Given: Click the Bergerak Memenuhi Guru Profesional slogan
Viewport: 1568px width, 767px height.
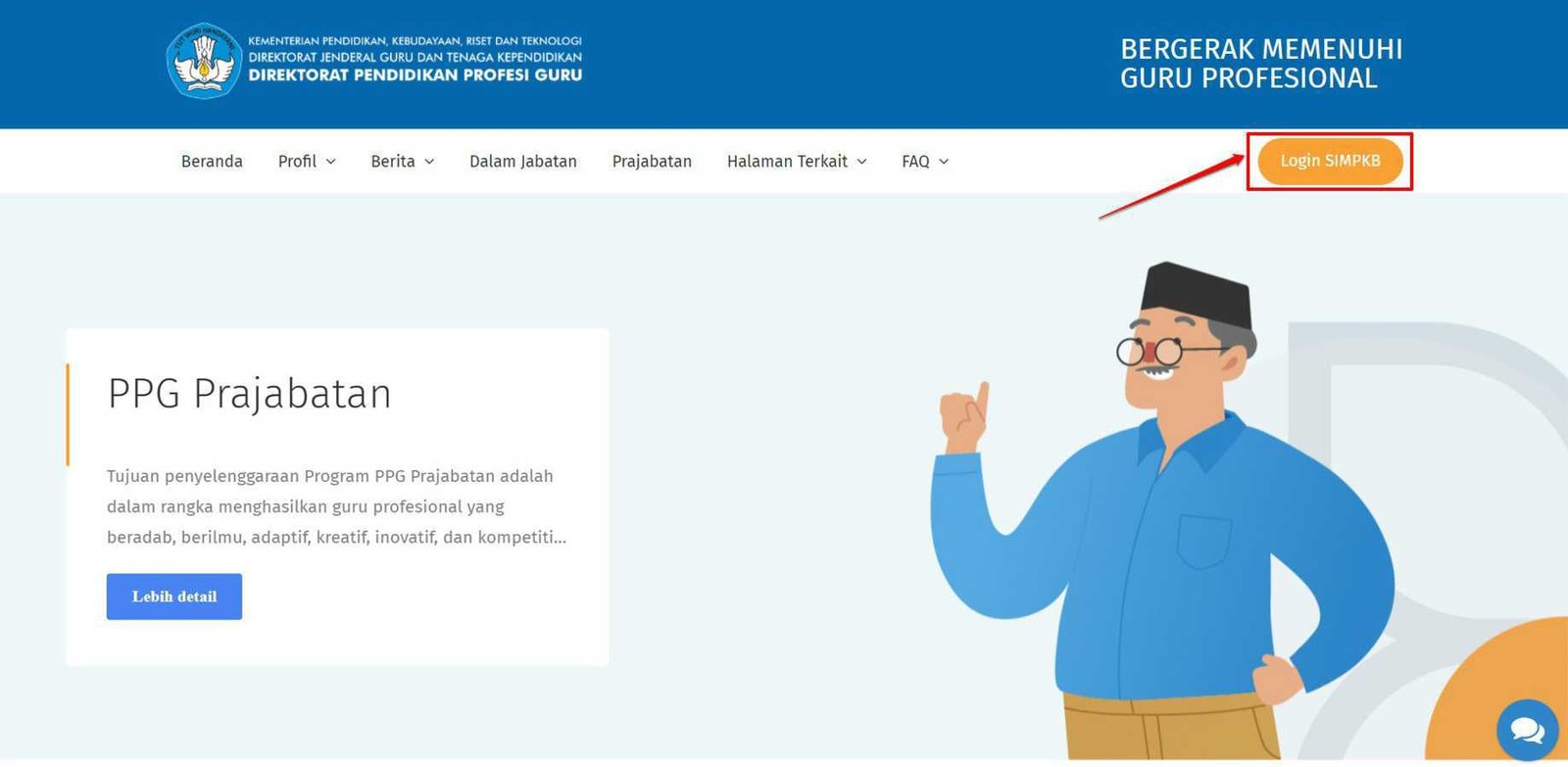Looking at the screenshot, I should [x=1261, y=64].
